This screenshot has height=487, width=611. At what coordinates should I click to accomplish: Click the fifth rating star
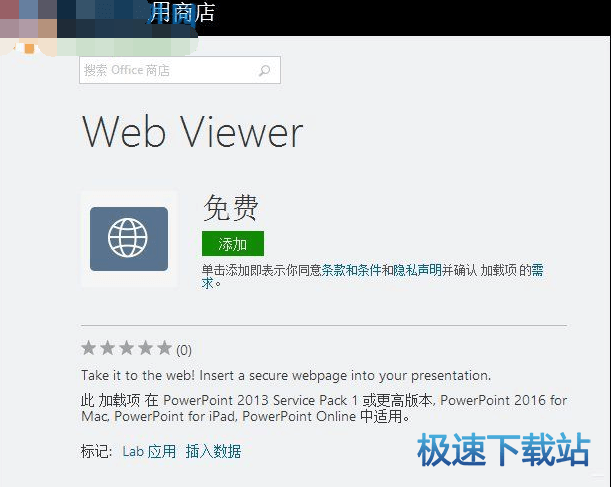164,348
